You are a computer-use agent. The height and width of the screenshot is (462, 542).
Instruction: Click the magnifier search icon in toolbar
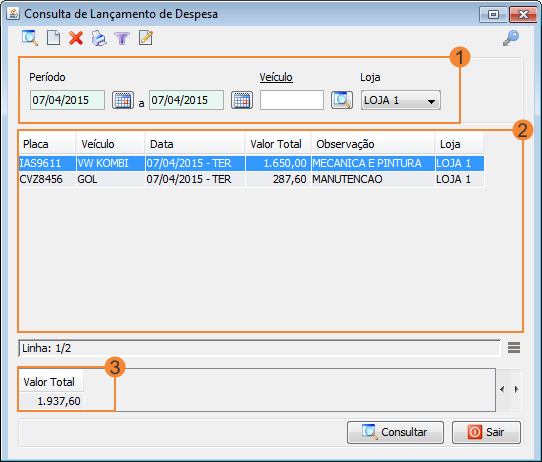point(30,38)
